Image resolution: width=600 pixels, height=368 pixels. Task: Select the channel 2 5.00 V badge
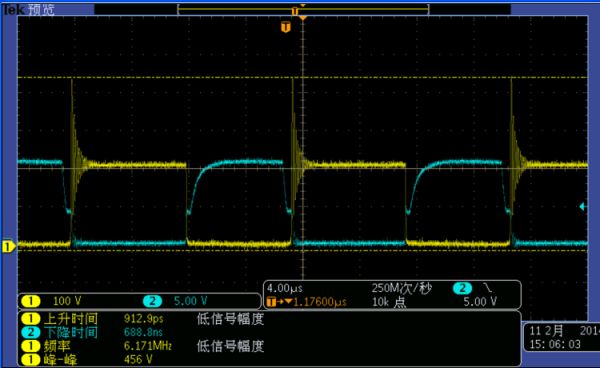click(152, 301)
